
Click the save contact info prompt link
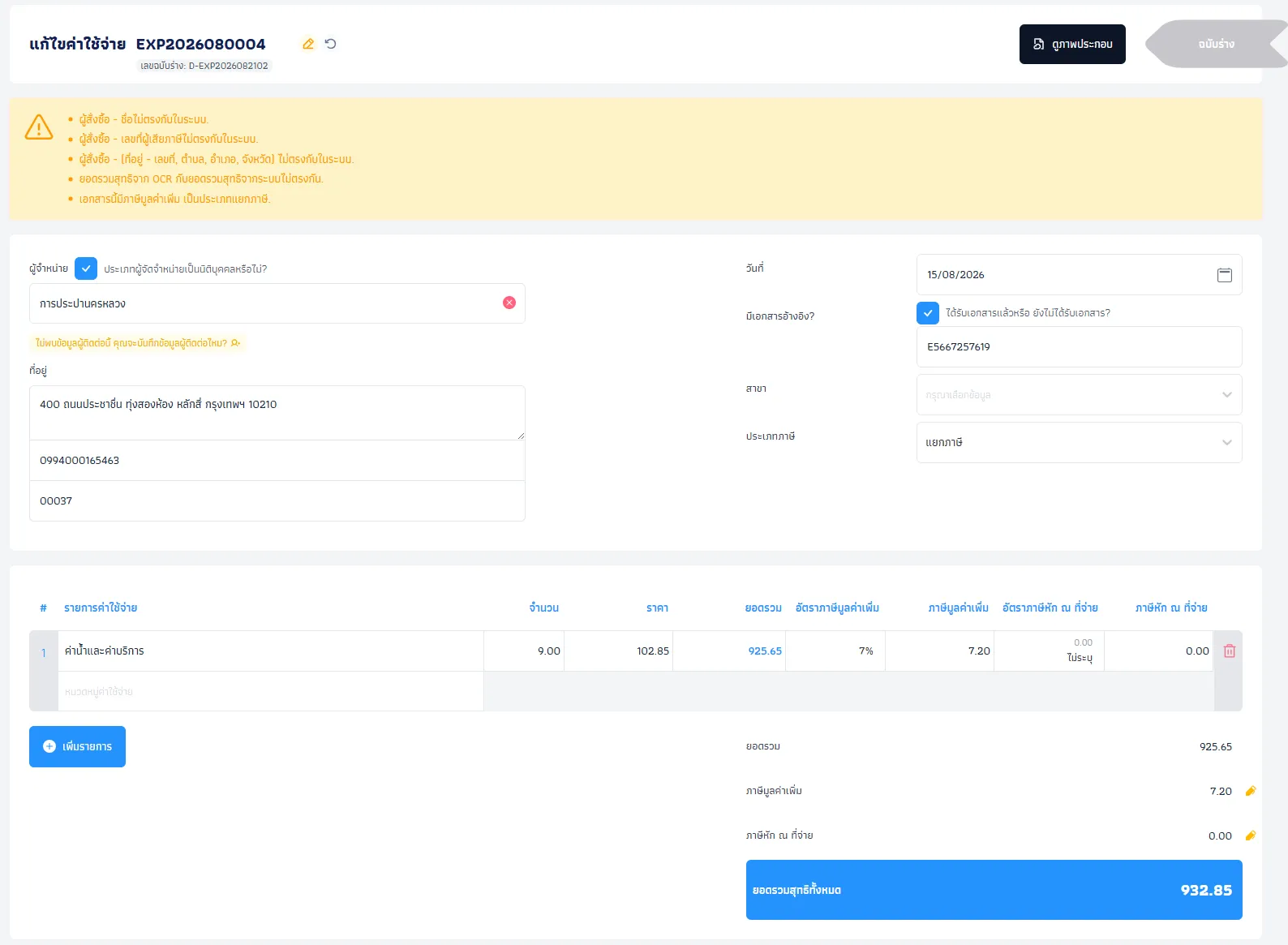(x=138, y=343)
